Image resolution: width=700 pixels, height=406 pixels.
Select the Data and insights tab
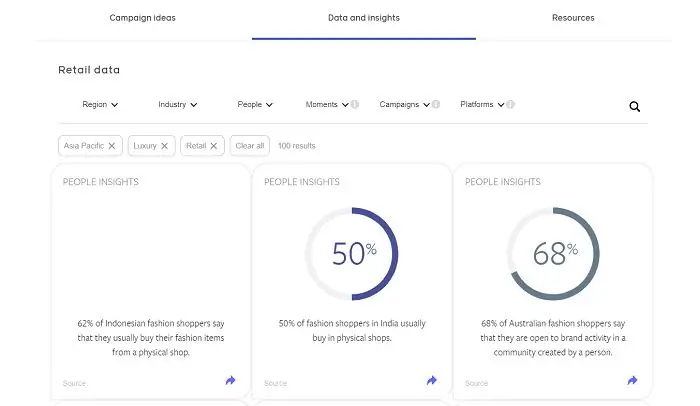[364, 18]
